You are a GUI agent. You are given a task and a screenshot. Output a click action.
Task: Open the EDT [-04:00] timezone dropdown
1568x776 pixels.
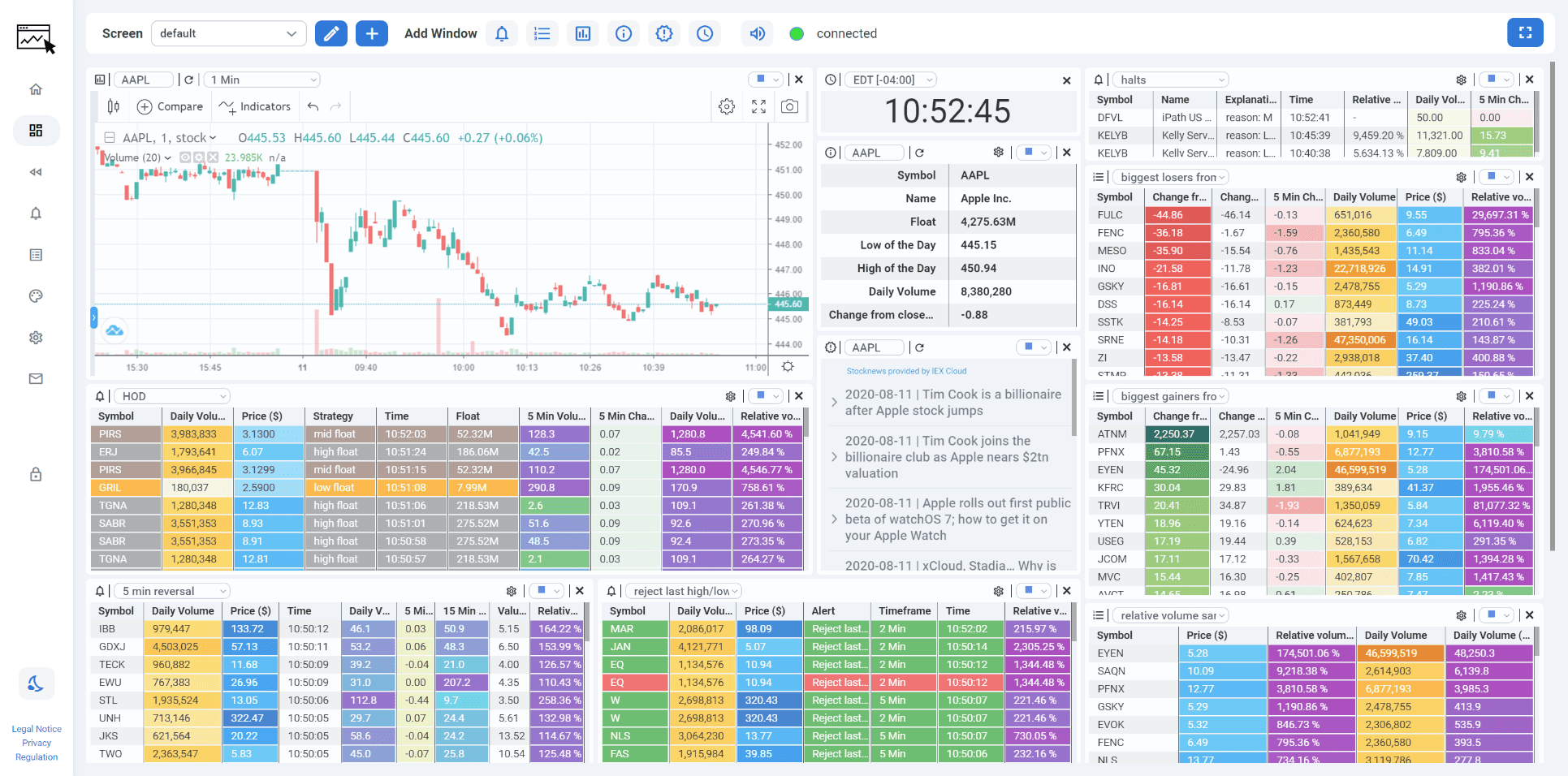tap(891, 80)
